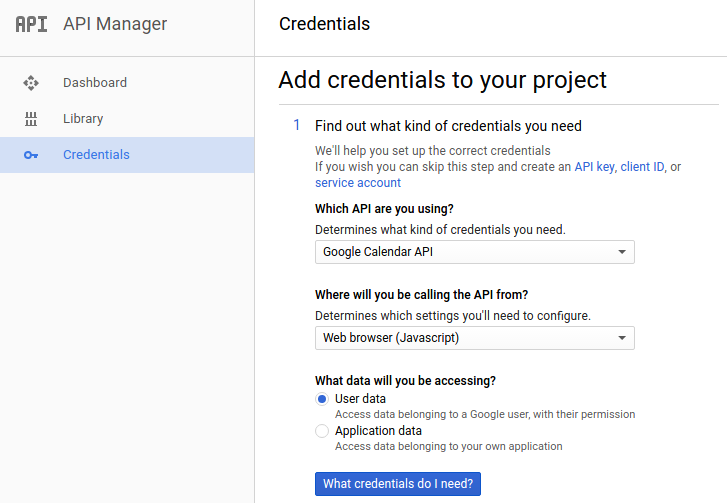Screen dimensions: 727x503
Task: Click the Application data label text
Action: [378, 431]
